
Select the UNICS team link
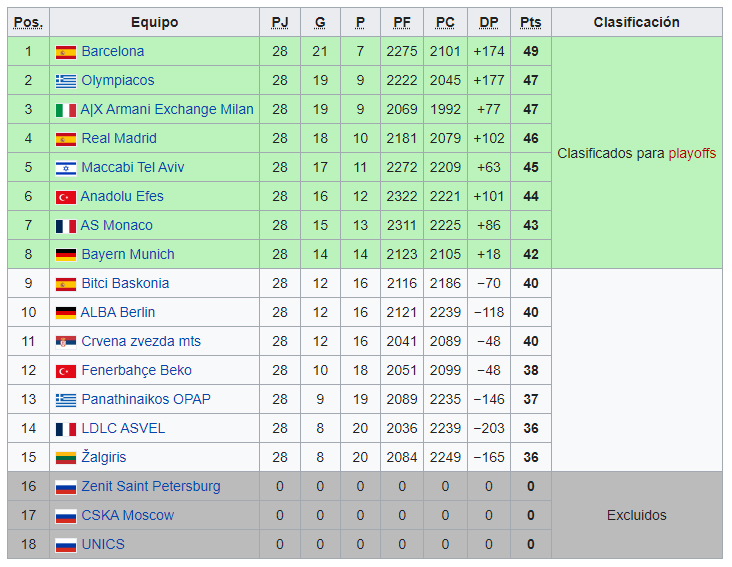[103, 545]
